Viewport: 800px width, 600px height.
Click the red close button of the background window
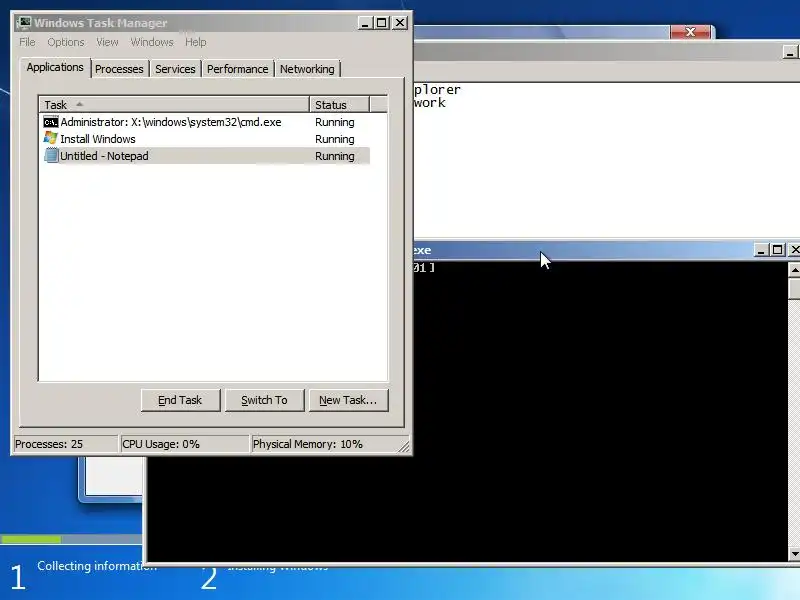[x=690, y=32]
